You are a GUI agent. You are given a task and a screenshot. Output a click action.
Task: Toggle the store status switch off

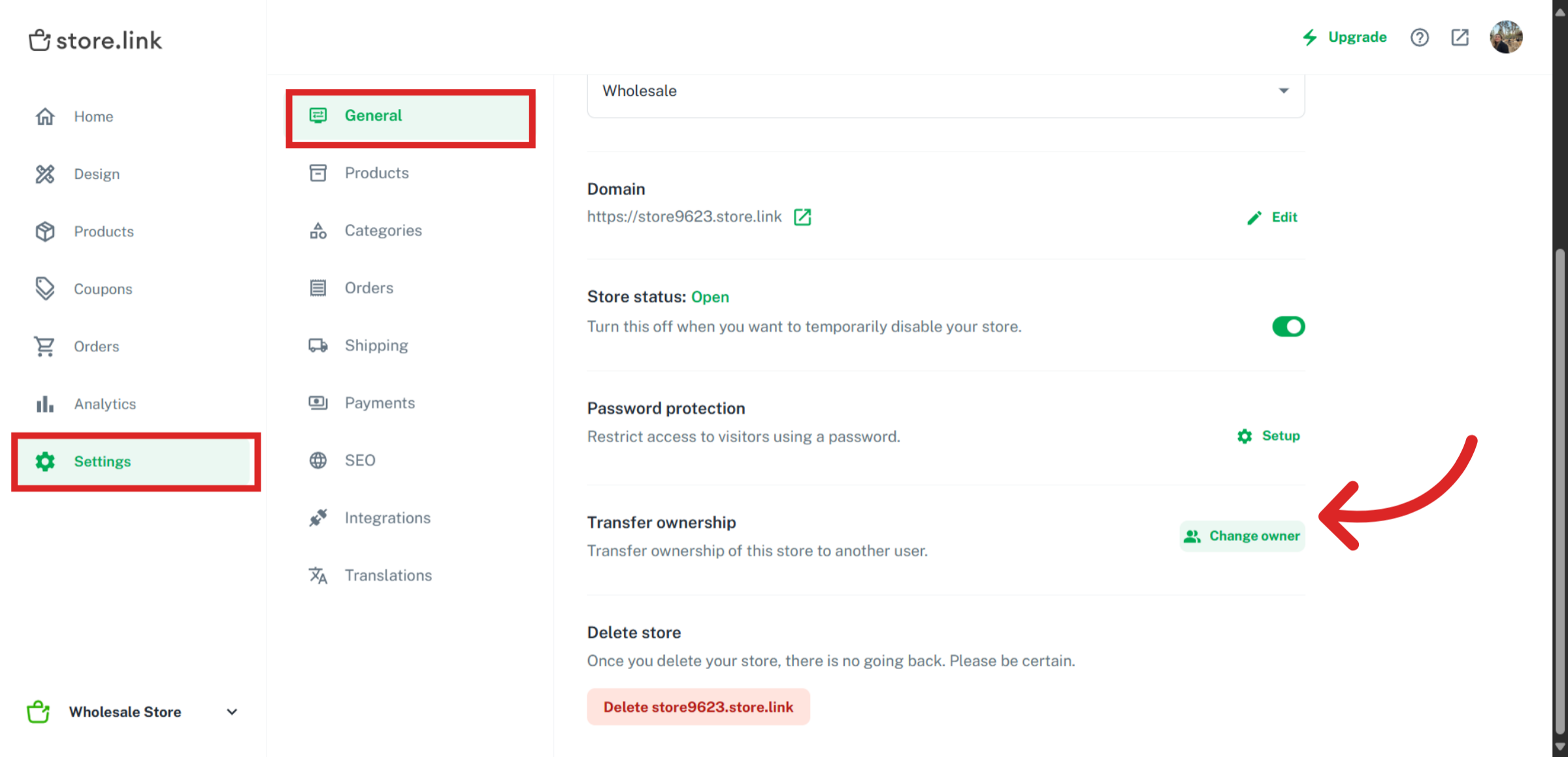click(1288, 327)
